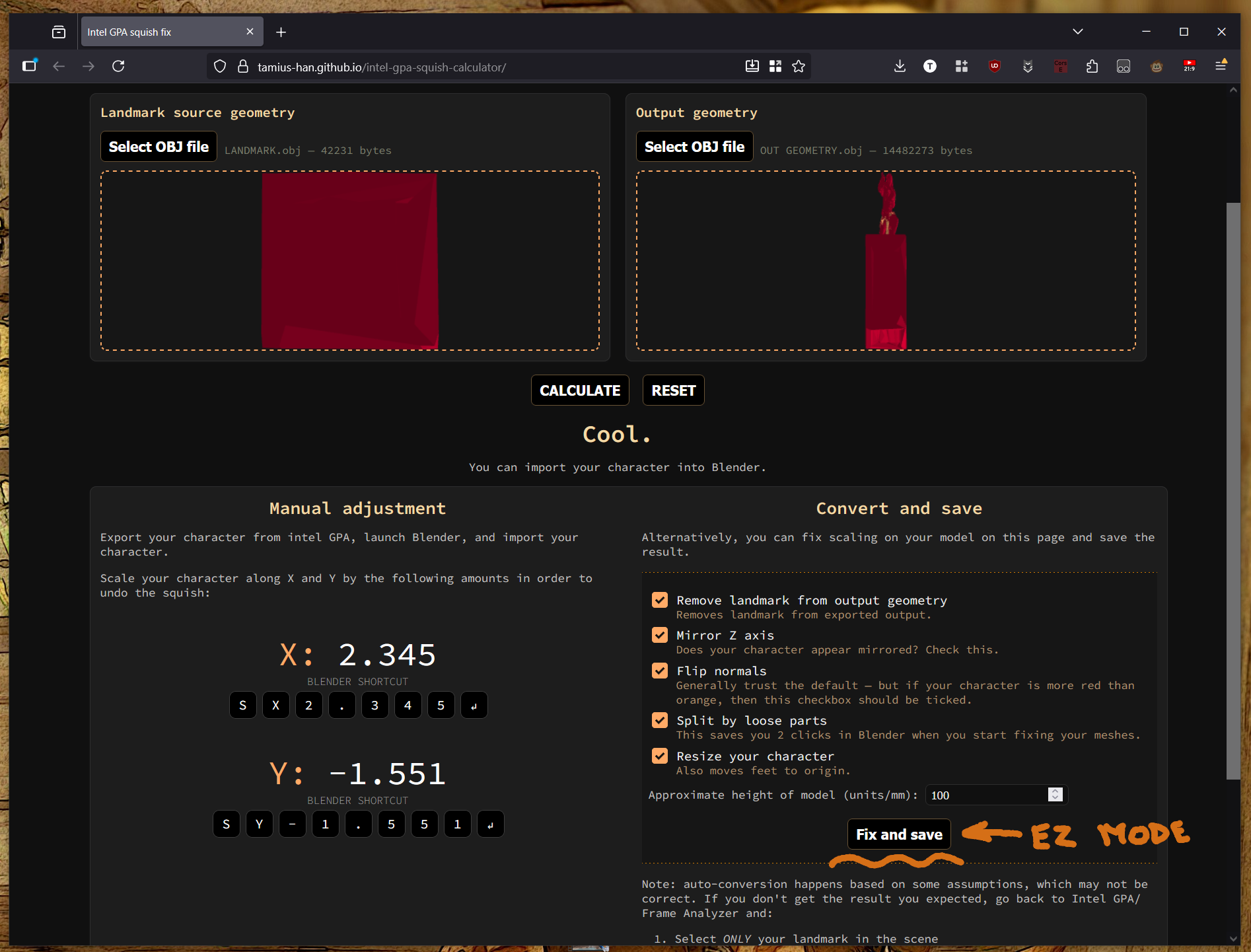Toggle the Mirror Z axis checkbox
1251x952 pixels.
tap(660, 635)
